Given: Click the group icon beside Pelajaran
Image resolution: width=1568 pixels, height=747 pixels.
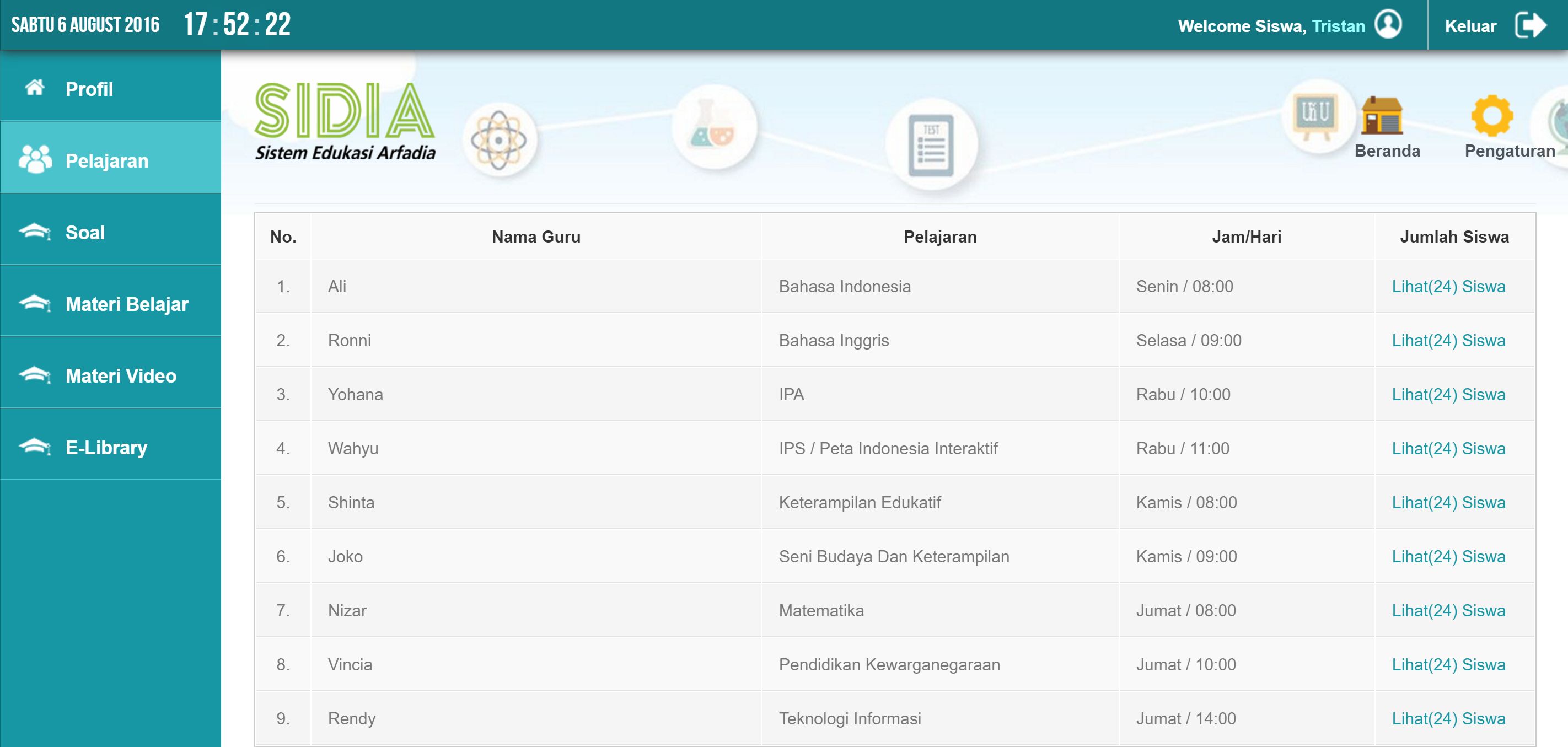Looking at the screenshot, I should coord(35,159).
